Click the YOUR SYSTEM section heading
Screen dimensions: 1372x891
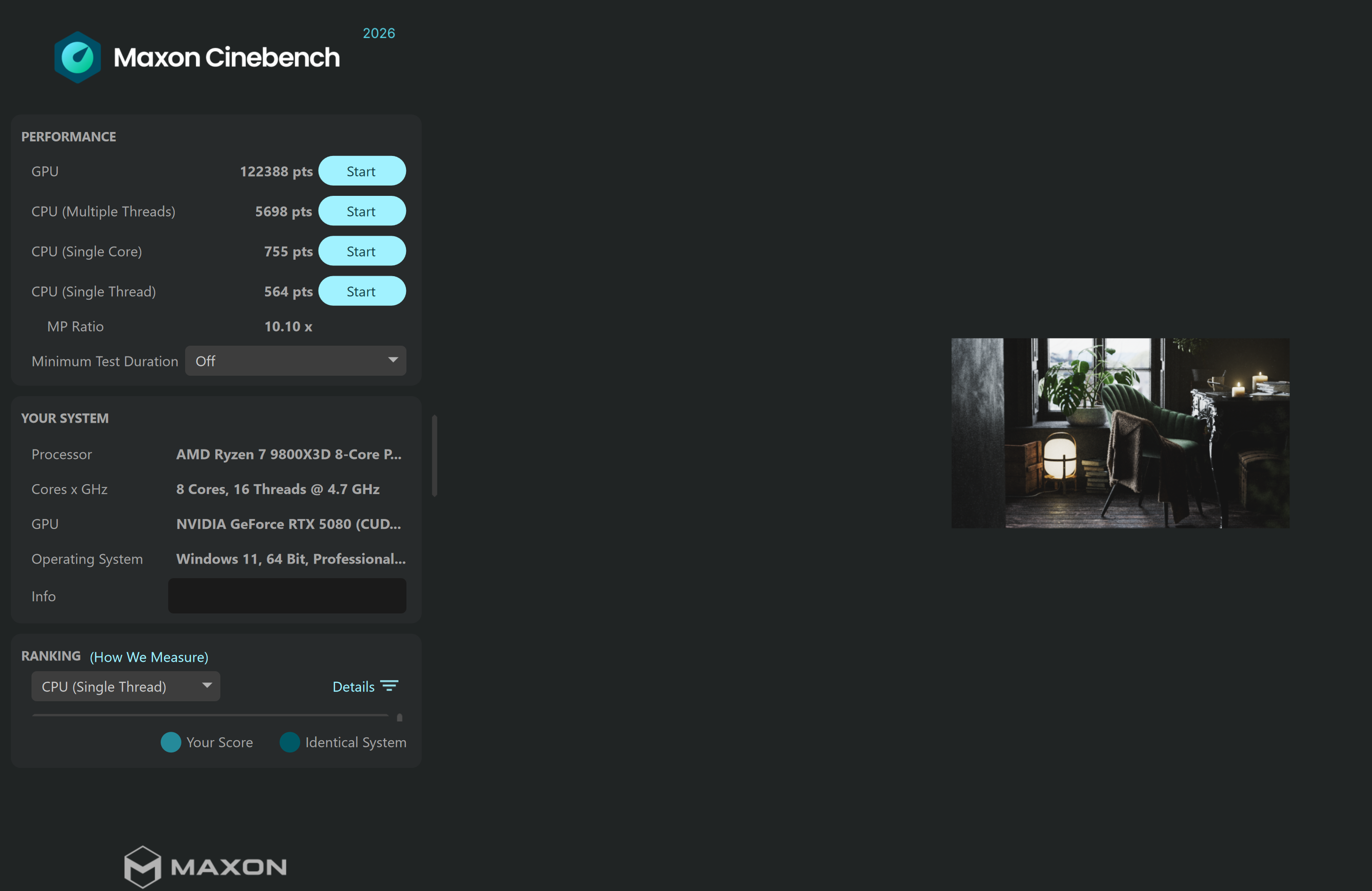click(64, 418)
